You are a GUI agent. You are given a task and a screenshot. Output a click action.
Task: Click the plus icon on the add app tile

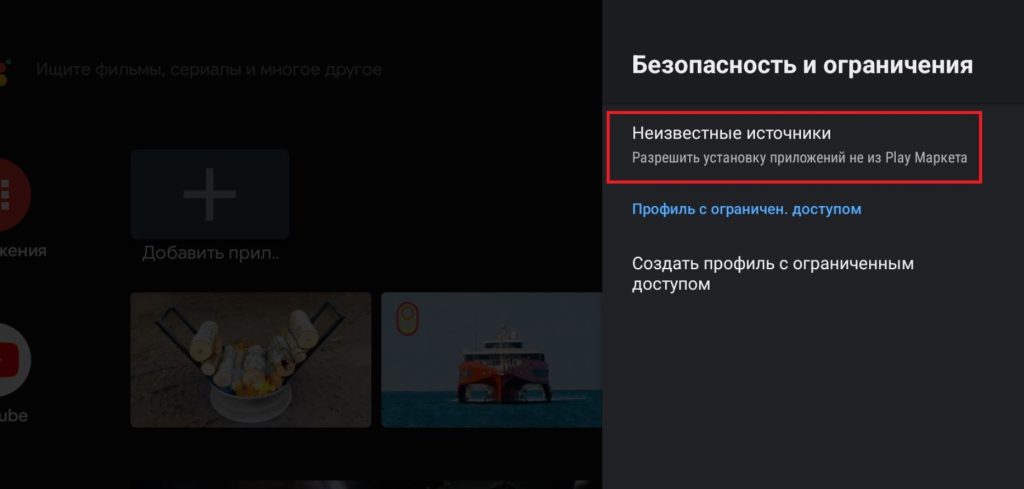[x=210, y=194]
